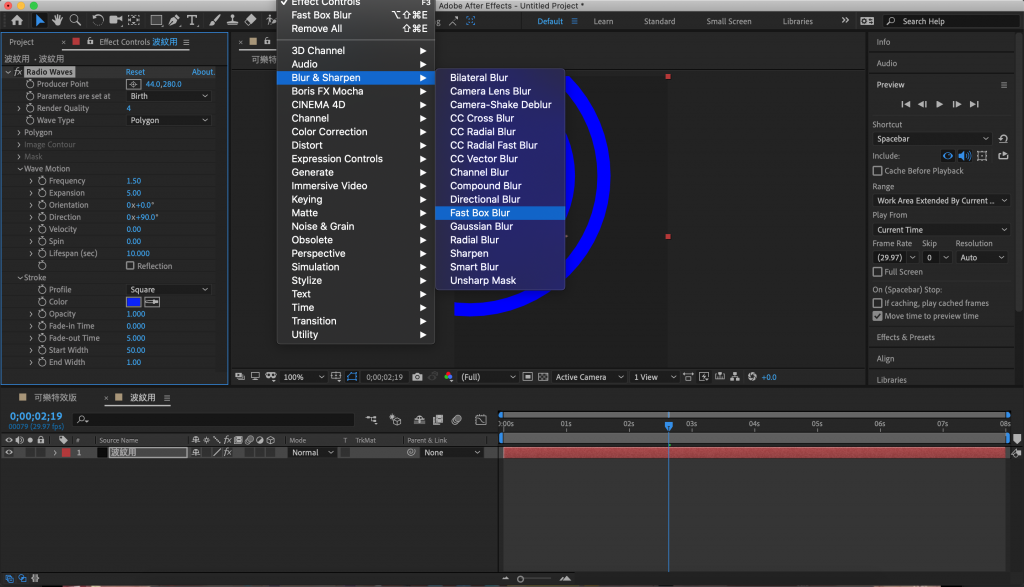
Task: Select the Clone Stamp tool
Action: [232, 20]
